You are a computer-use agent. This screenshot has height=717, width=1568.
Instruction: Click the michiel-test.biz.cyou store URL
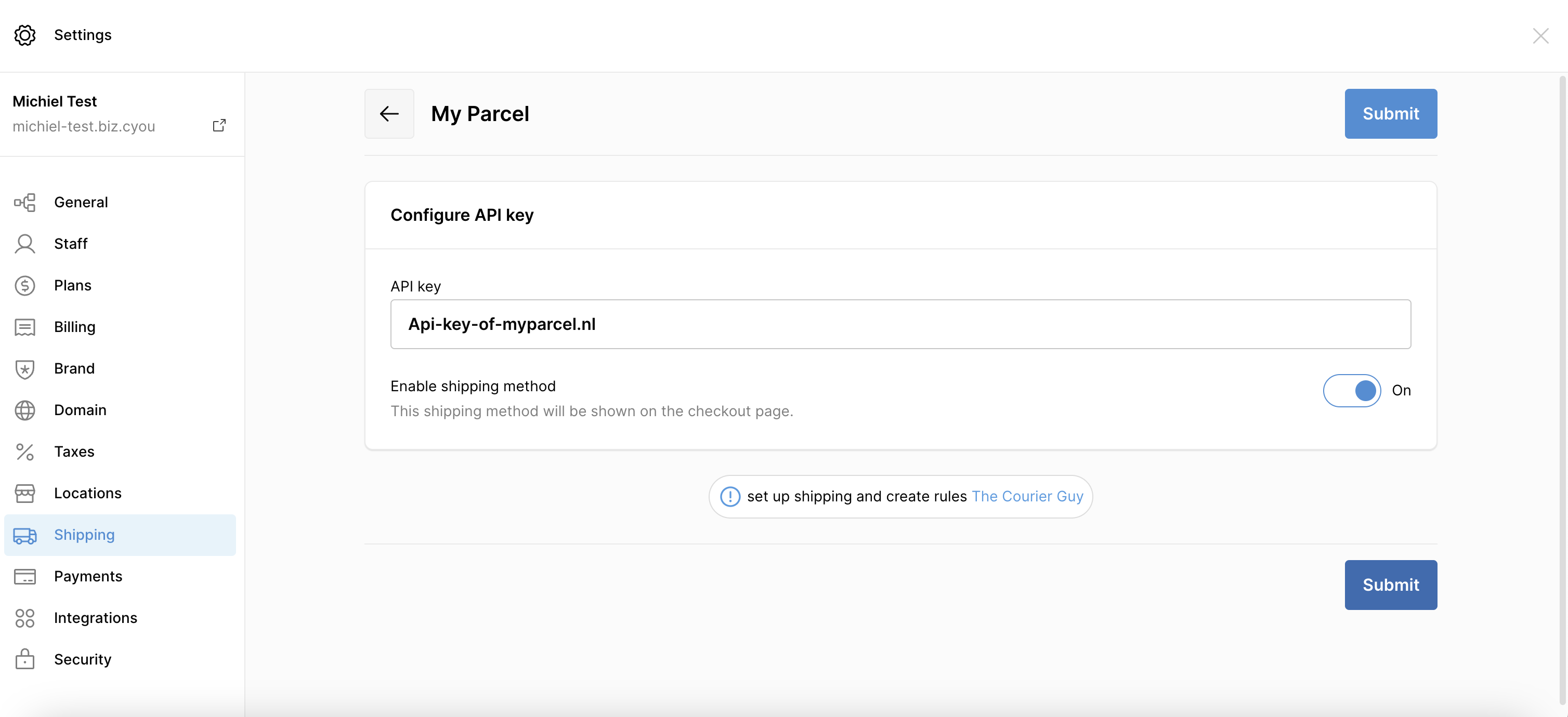(x=83, y=126)
